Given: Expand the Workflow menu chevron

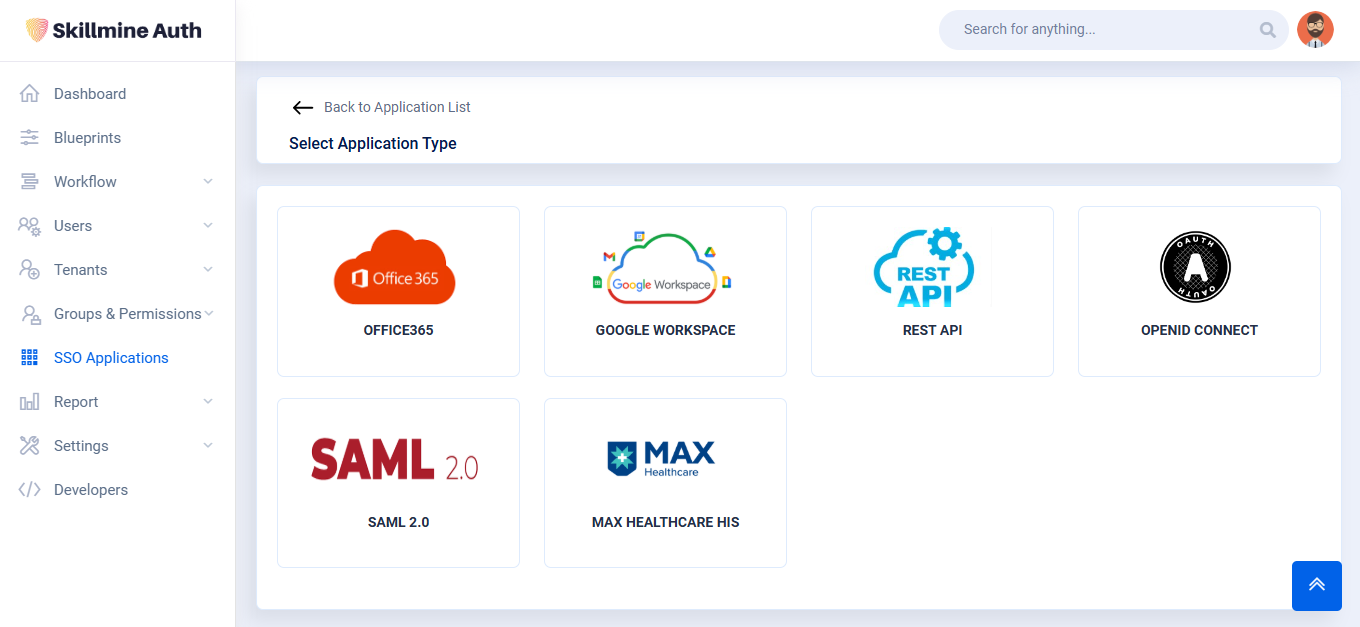Looking at the screenshot, I should click(208, 182).
